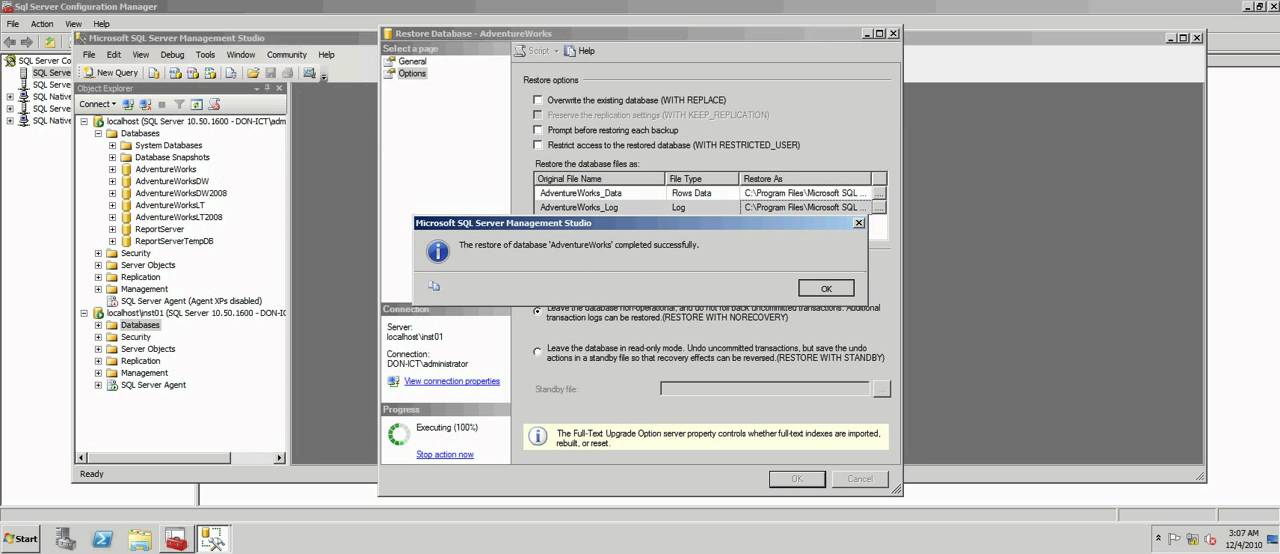Click the Connect Object Explorer icon
The image size is (1280, 554).
(x=129, y=104)
